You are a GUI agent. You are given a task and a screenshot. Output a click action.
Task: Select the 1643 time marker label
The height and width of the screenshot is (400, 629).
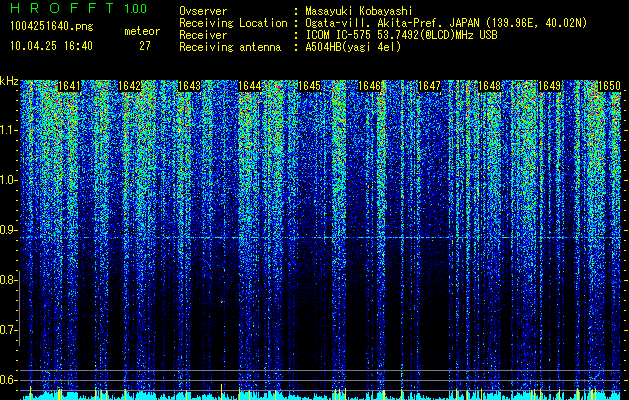click(189, 86)
